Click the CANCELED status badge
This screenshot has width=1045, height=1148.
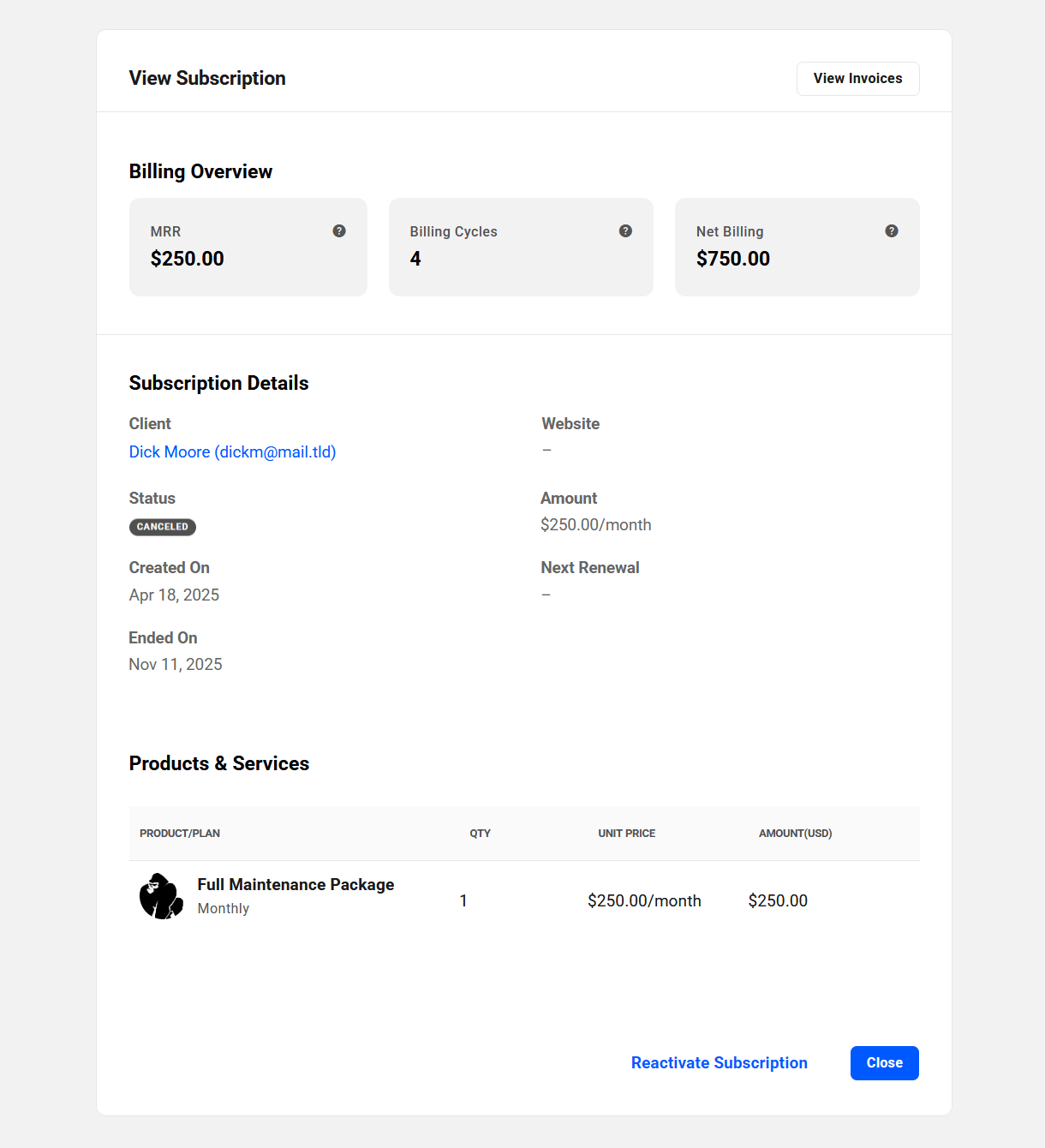point(163,527)
